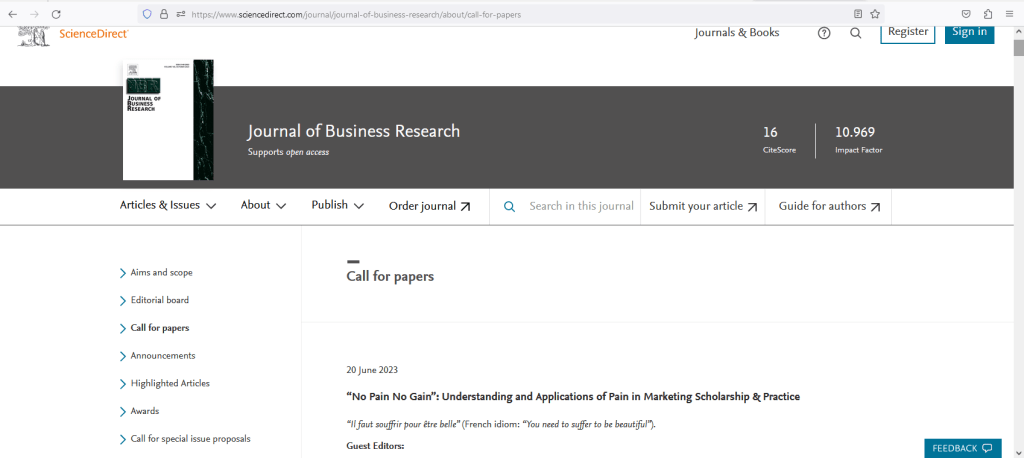Open the No Pain No Gain call title

(x=573, y=397)
